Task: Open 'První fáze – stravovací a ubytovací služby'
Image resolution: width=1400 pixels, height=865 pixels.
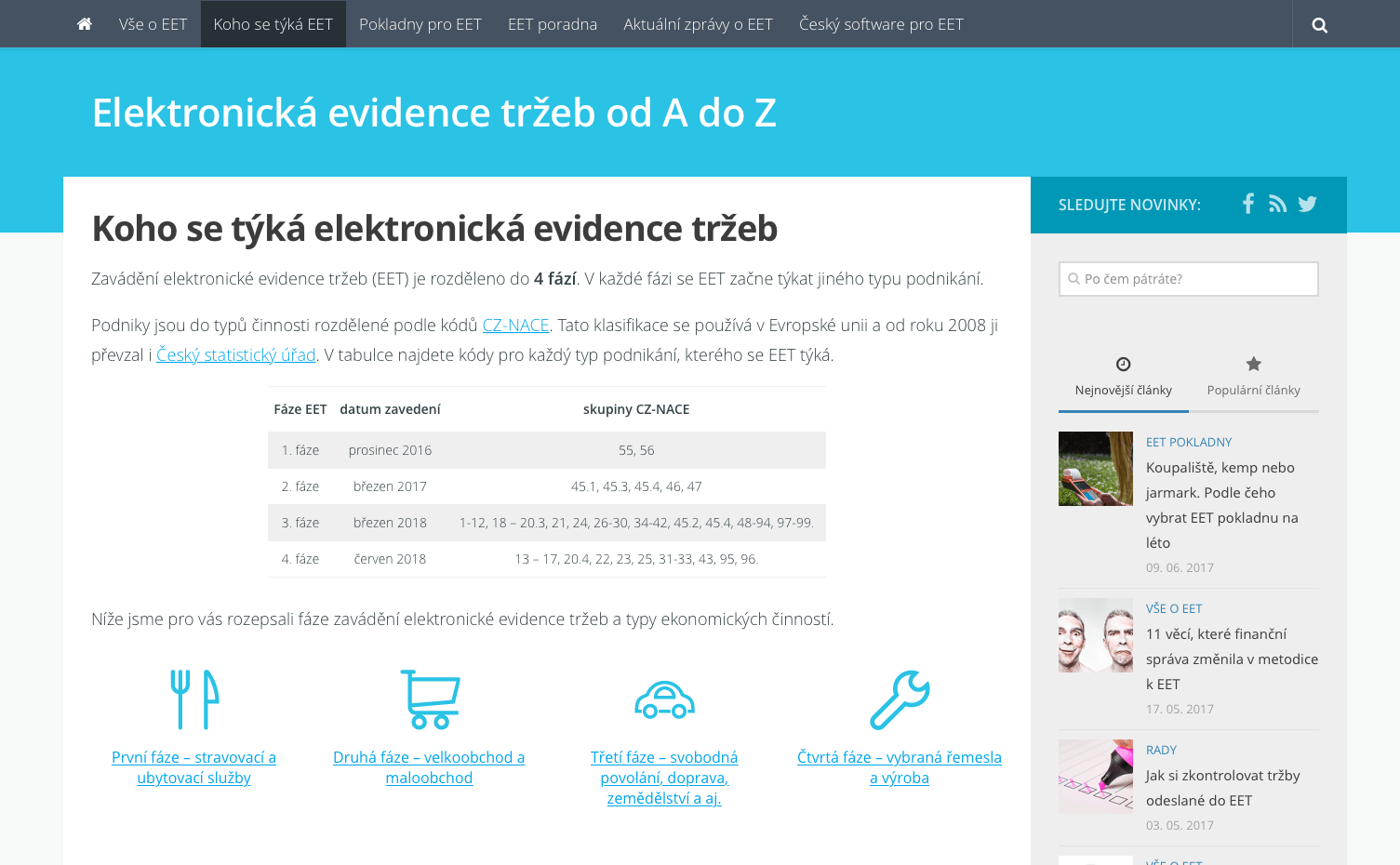Action: pos(194,767)
